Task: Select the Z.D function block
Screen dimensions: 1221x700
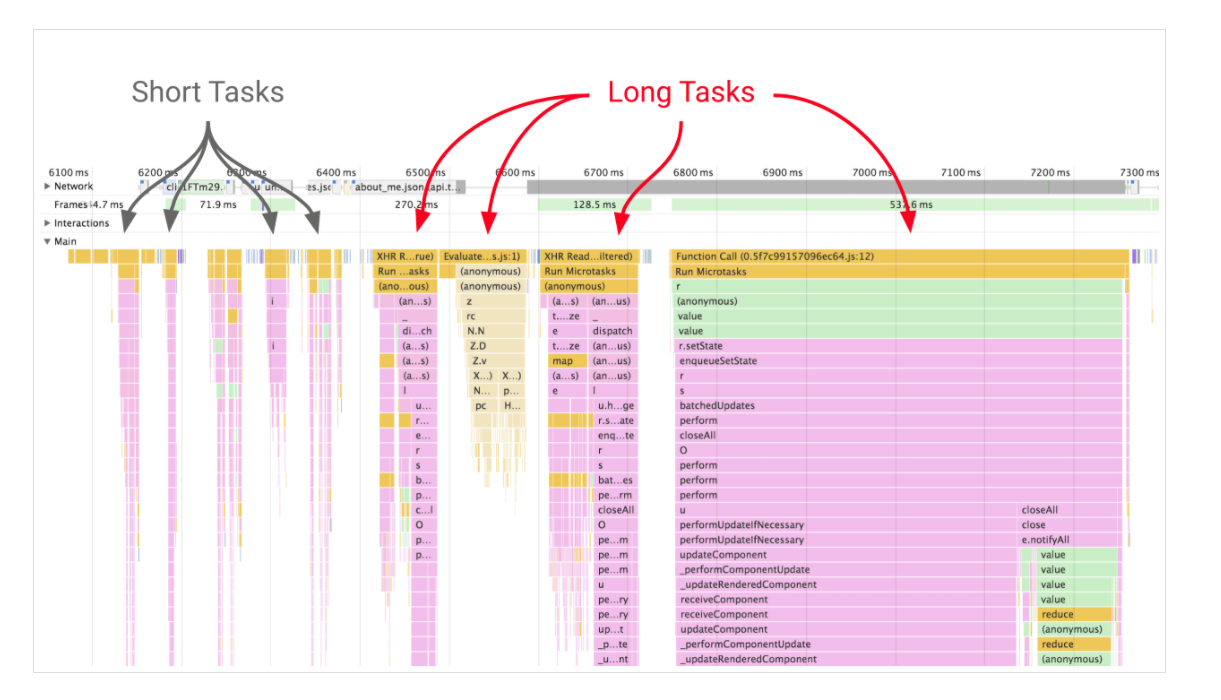Action: [479, 346]
